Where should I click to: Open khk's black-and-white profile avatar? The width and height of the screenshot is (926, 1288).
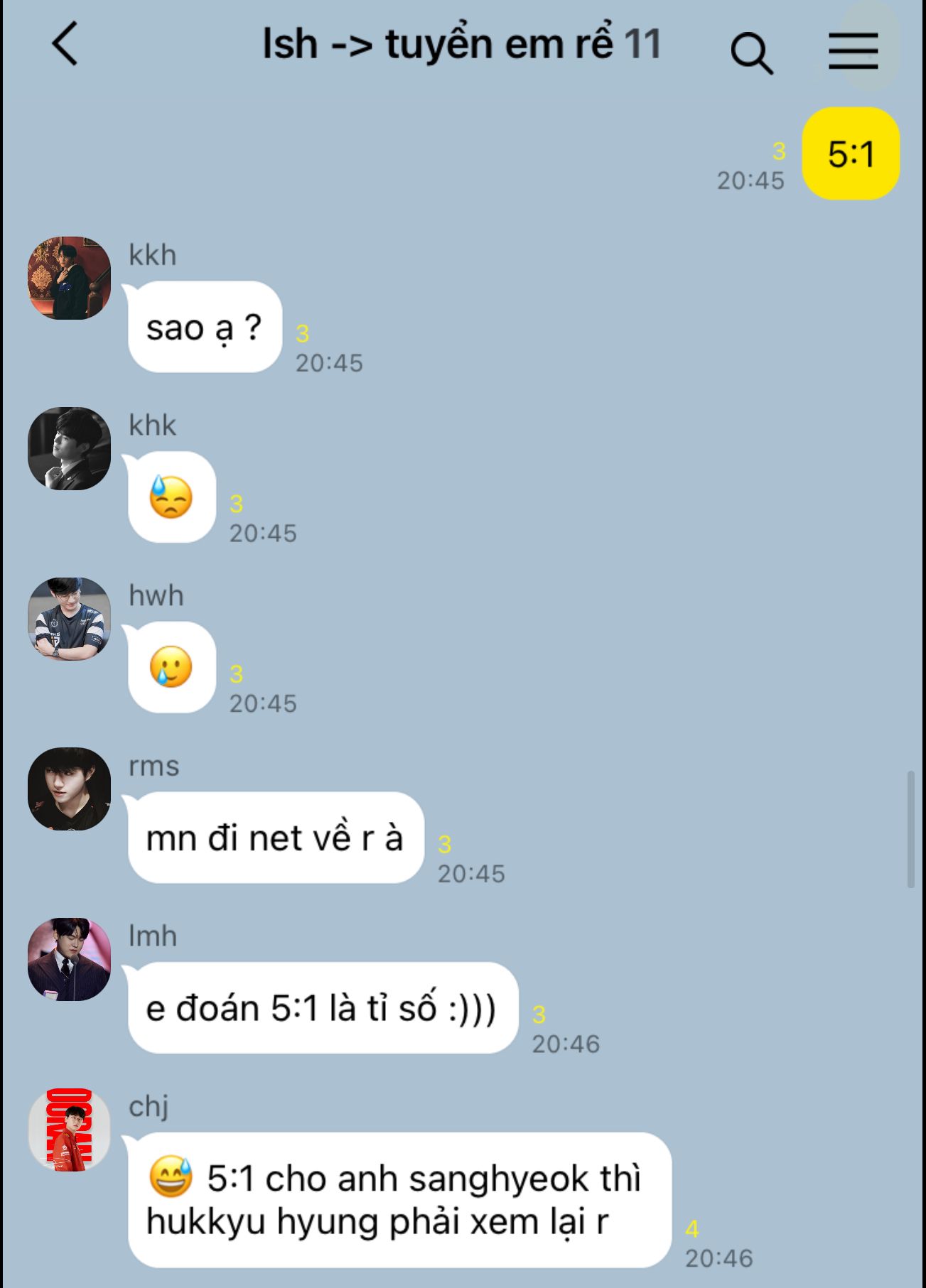69,448
